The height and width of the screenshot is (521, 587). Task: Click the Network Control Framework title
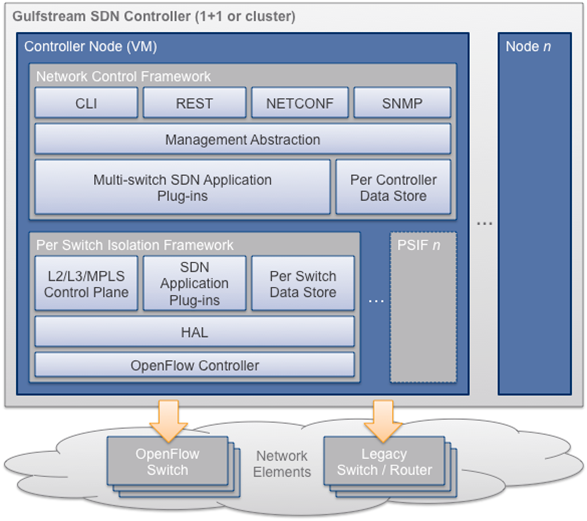pos(123,76)
